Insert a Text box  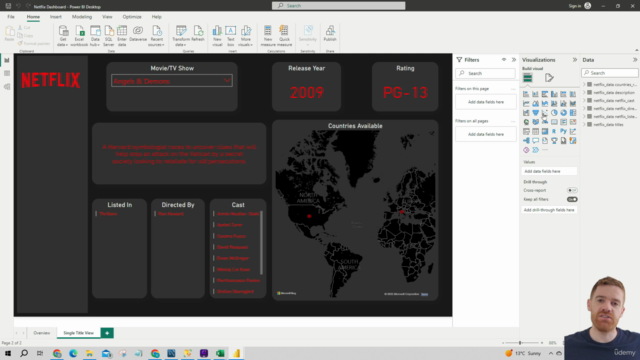pos(231,36)
